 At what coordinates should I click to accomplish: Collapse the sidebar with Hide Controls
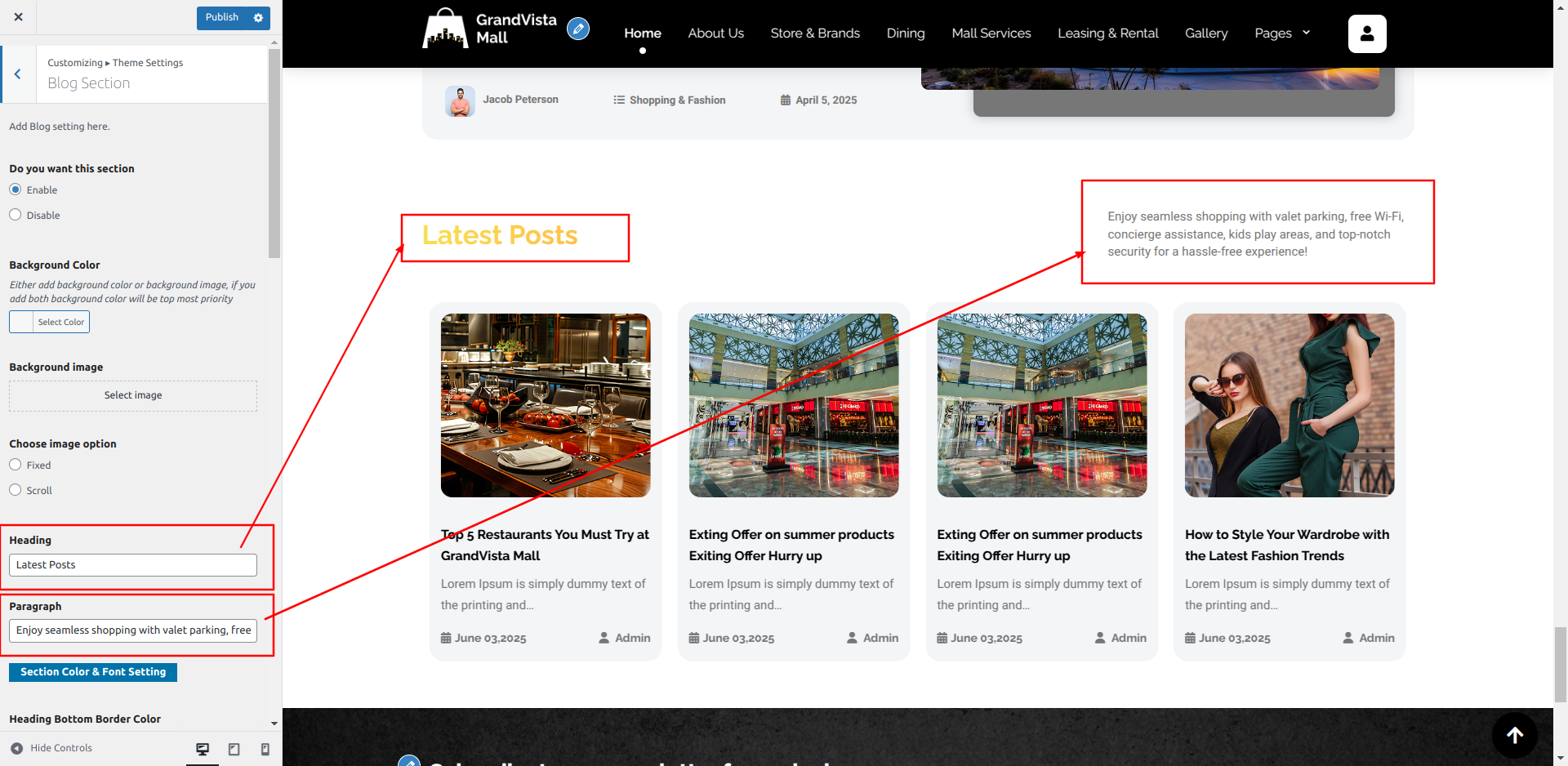(x=51, y=748)
